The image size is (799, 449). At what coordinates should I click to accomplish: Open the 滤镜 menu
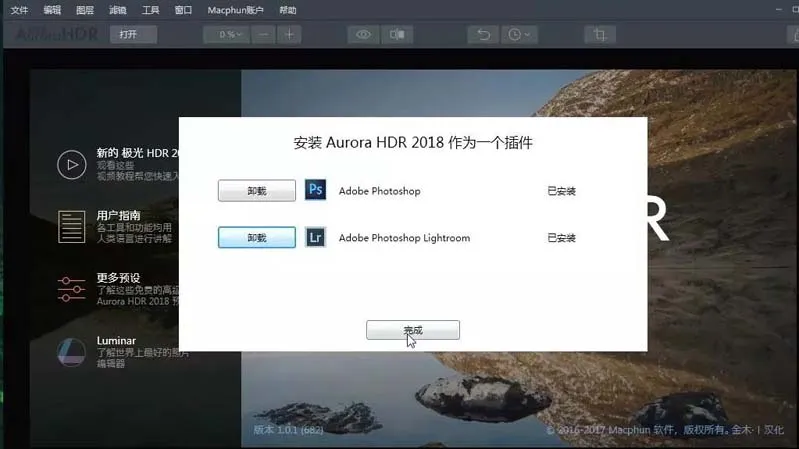(x=118, y=10)
